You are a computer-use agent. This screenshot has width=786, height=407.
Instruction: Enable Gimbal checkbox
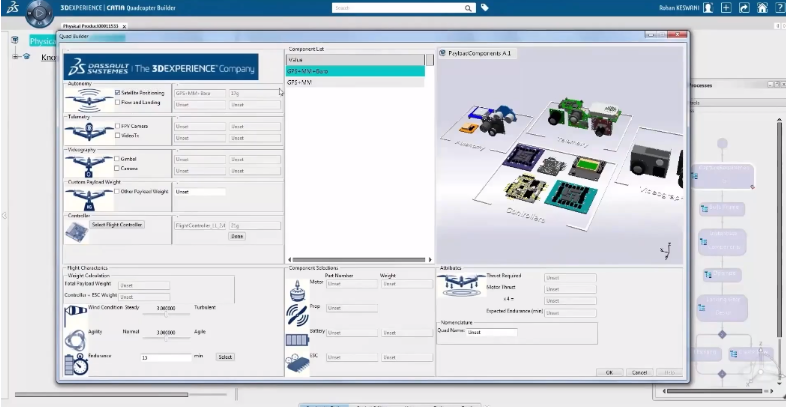(x=117, y=159)
